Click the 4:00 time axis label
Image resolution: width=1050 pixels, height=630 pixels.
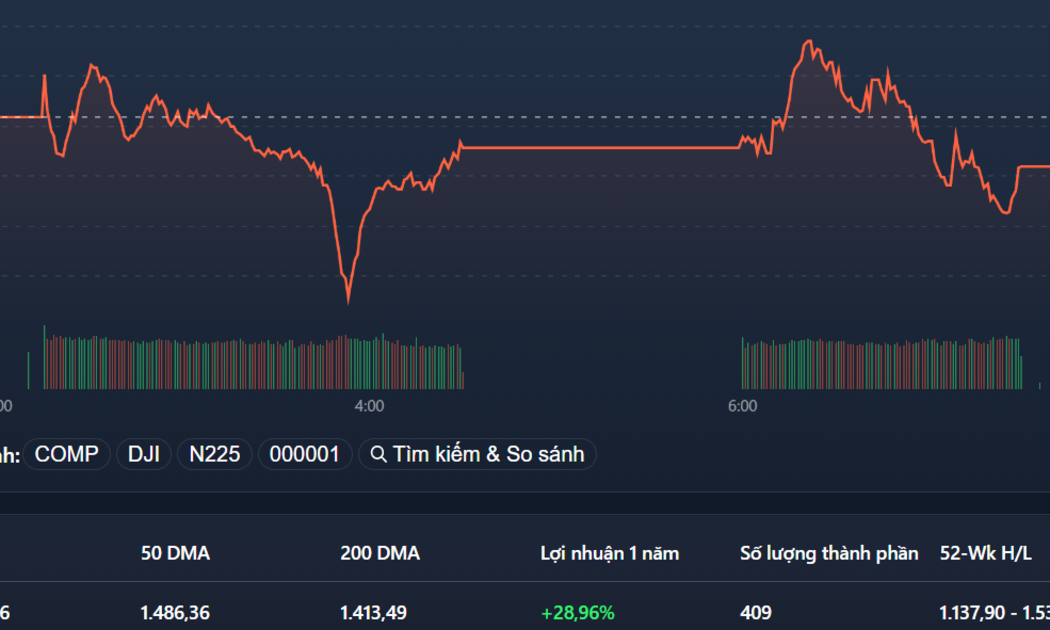pos(369,406)
